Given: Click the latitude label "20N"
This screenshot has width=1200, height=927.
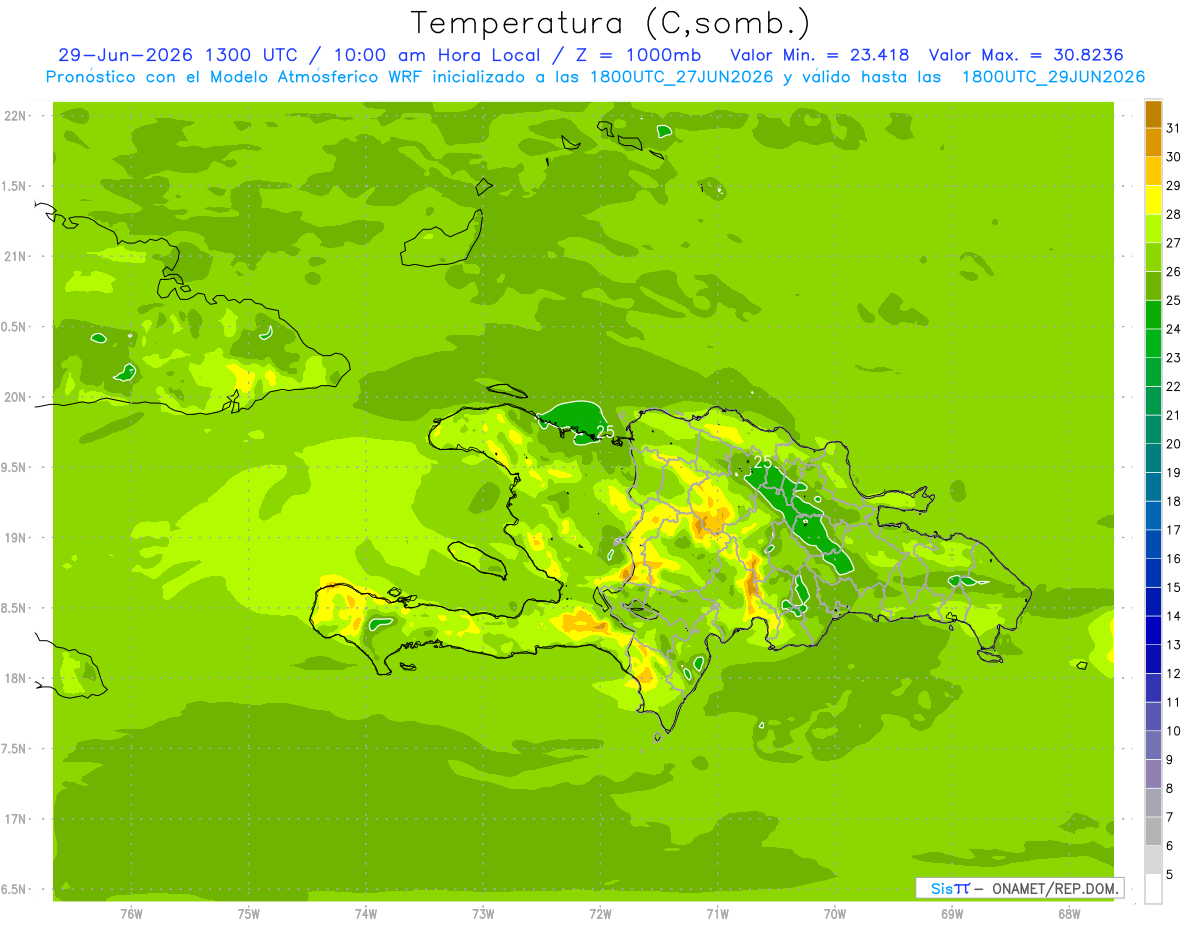Looking at the screenshot, I should (15, 397).
